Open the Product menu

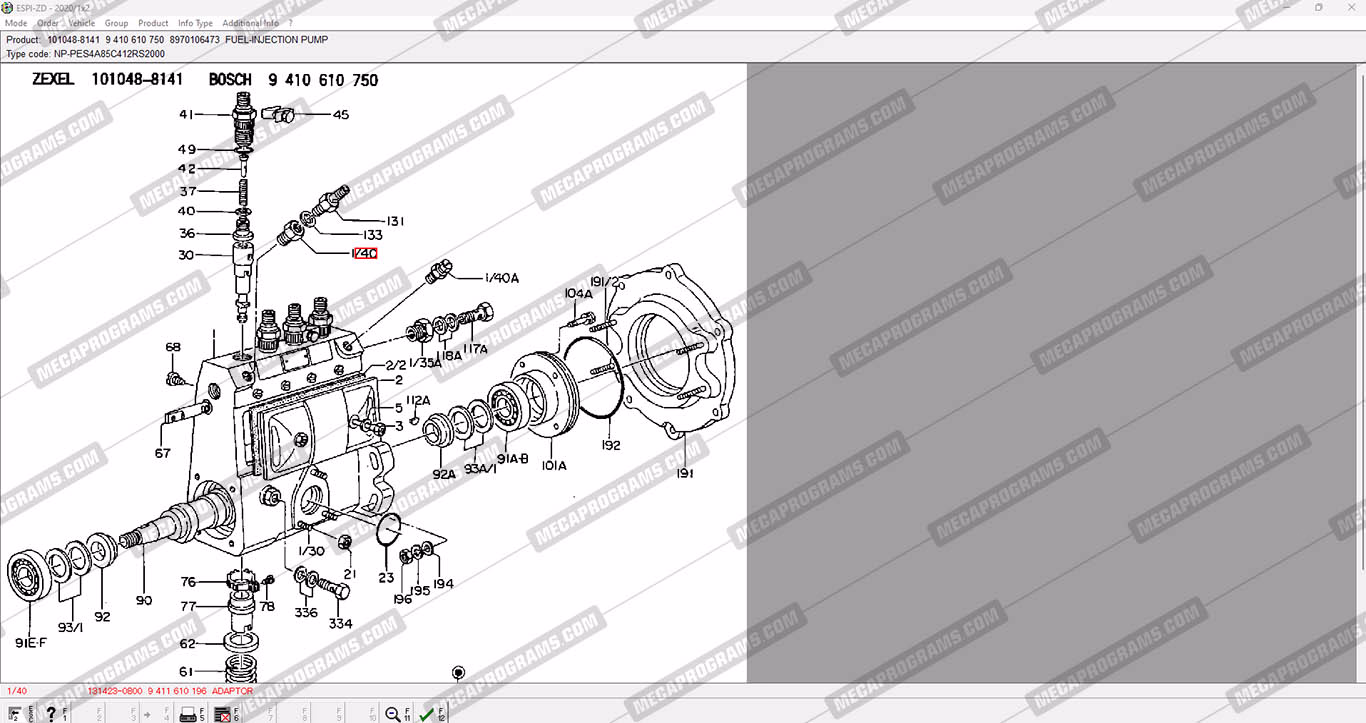pyautogui.click(x=153, y=23)
